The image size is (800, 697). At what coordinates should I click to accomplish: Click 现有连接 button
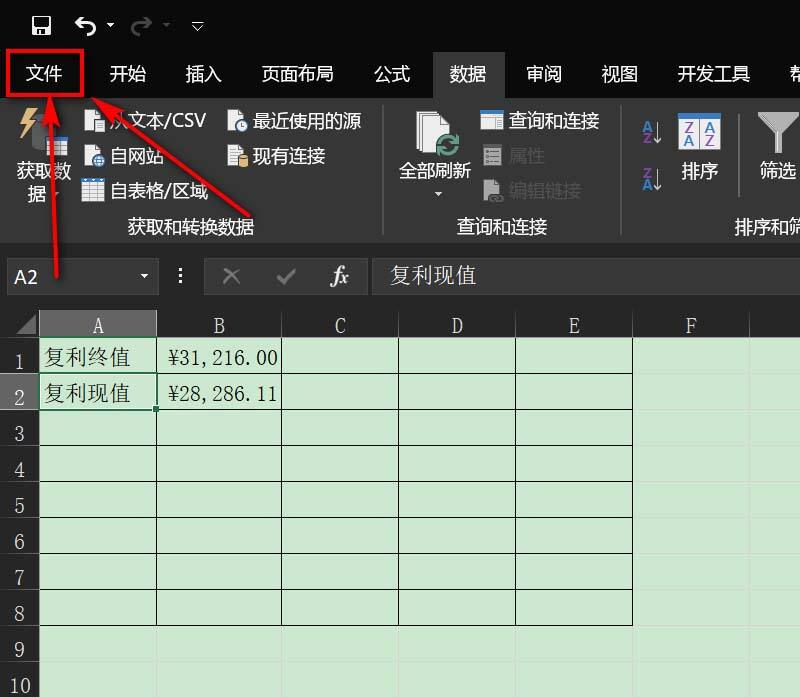[x=276, y=156]
